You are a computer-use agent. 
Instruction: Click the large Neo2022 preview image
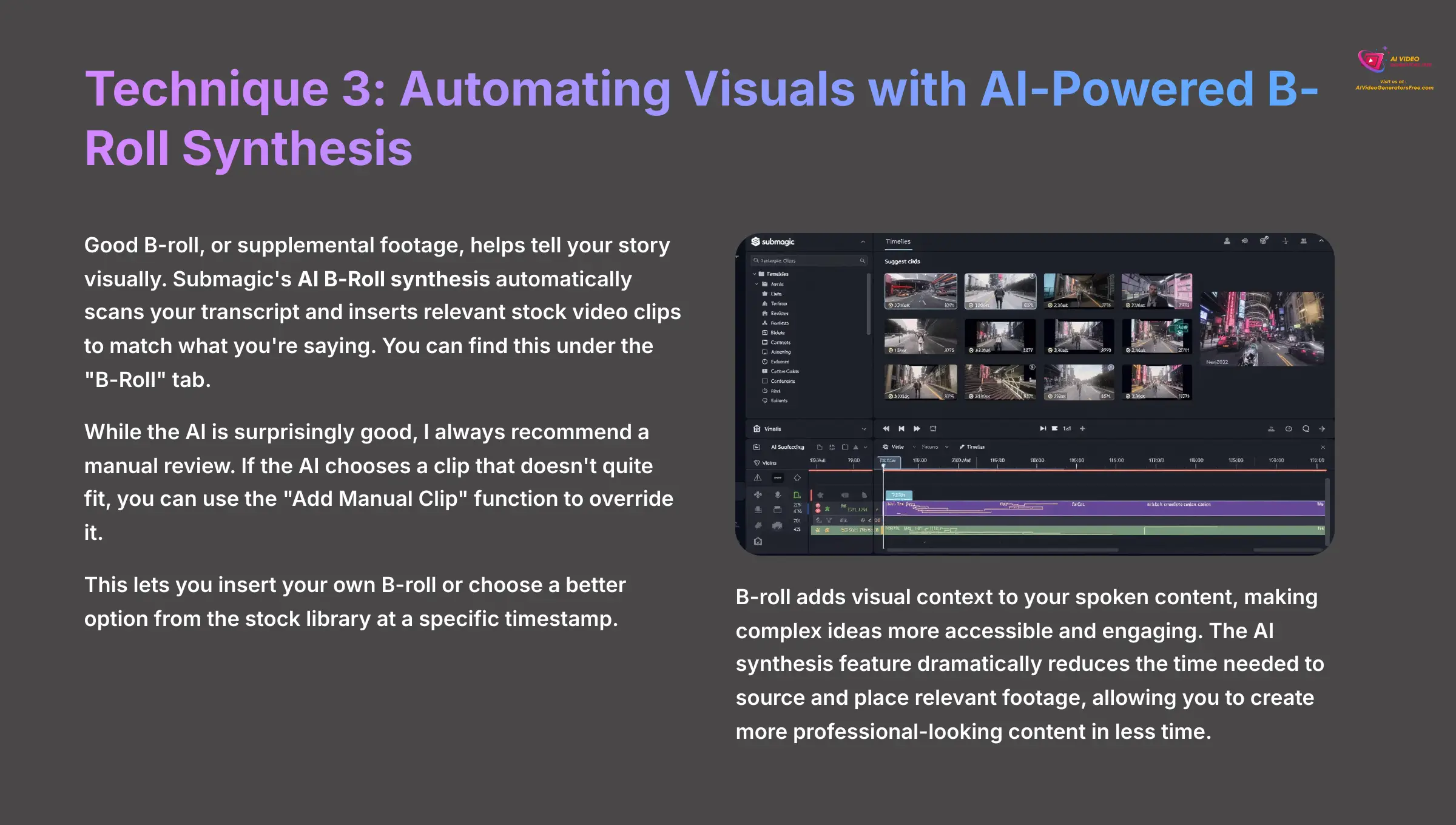click(1262, 328)
